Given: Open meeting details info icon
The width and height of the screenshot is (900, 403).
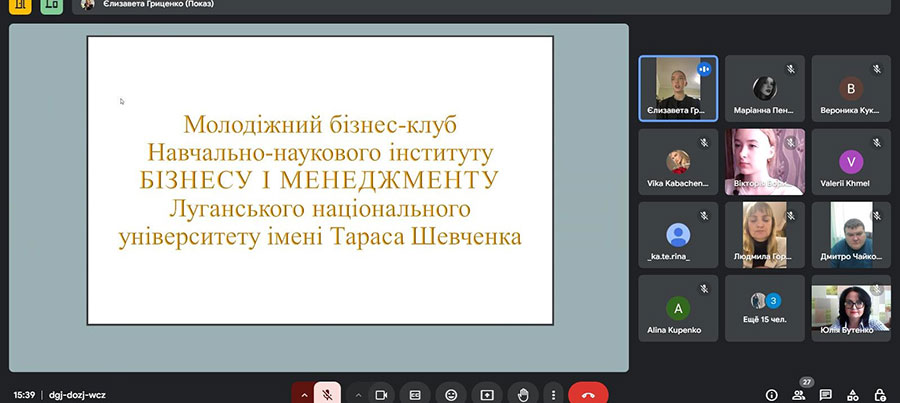Looking at the screenshot, I should click(771, 395).
